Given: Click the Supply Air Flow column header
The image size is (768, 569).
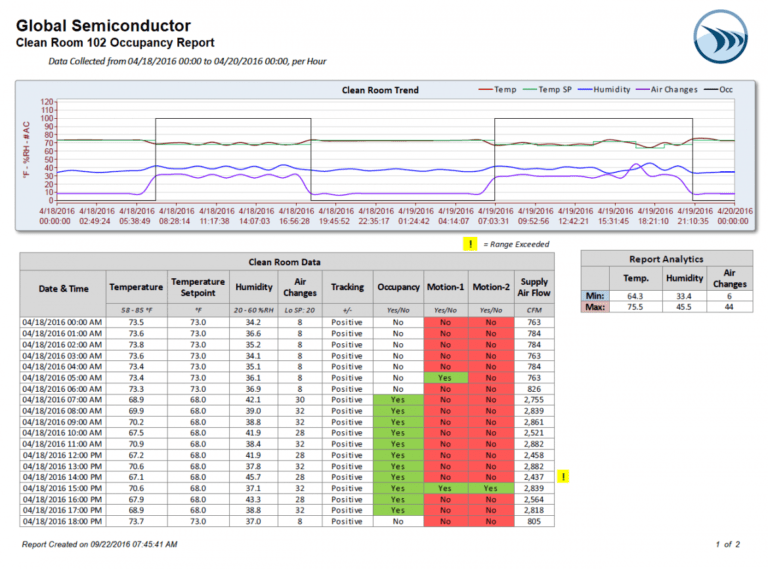Looking at the screenshot, I should click(534, 288).
